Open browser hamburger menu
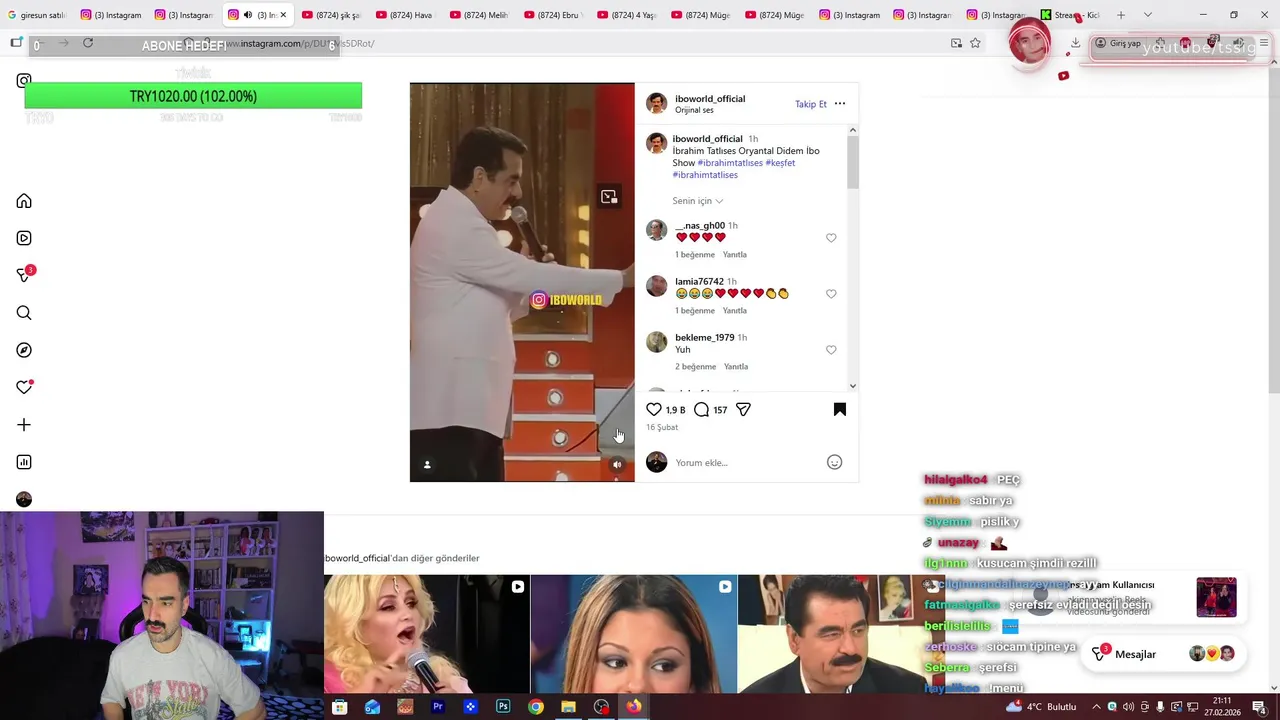 [1264, 43]
